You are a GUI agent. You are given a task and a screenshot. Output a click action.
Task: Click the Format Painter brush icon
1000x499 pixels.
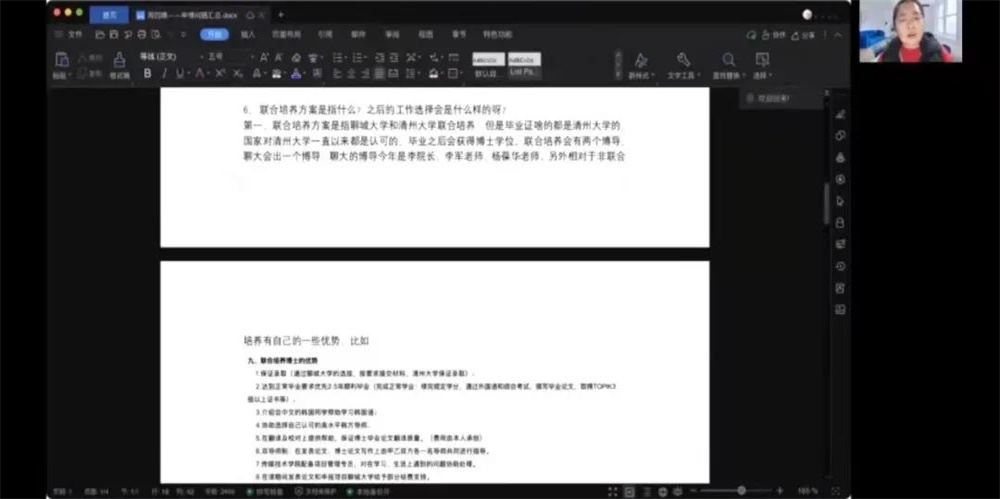pos(119,60)
